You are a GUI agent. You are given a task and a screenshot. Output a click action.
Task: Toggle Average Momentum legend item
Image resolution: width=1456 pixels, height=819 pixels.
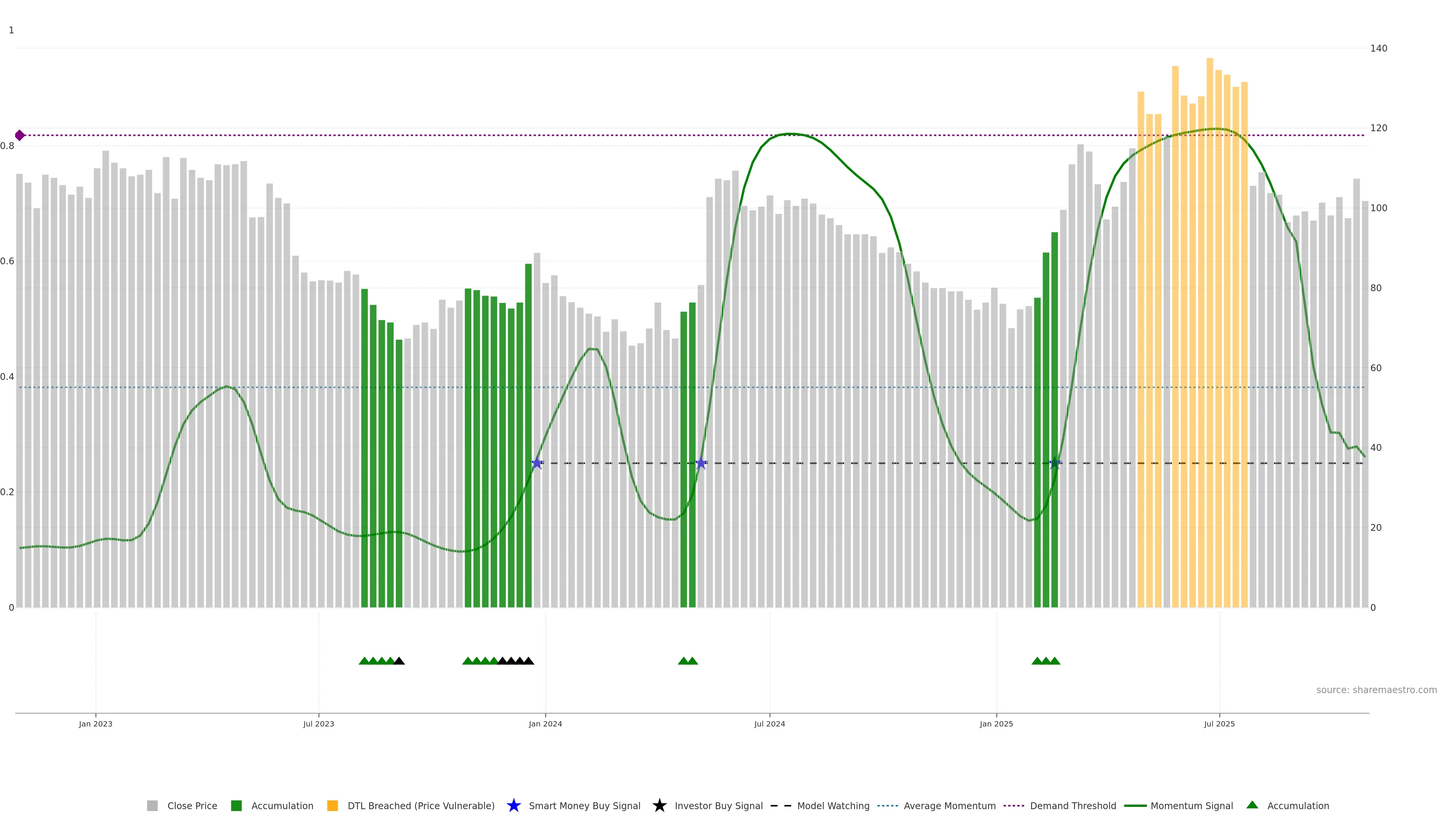point(949,806)
